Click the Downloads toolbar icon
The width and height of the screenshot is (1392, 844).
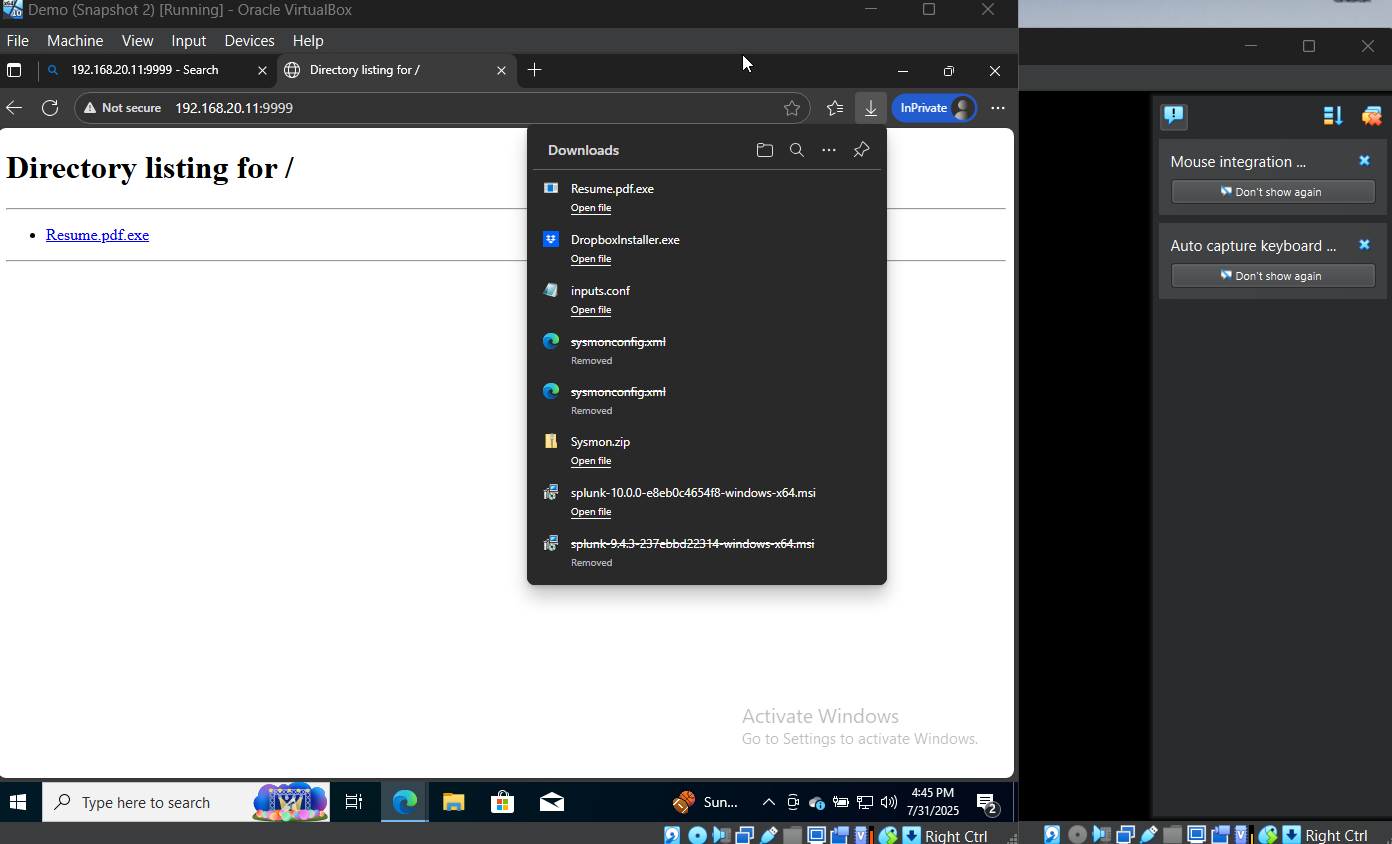point(870,107)
